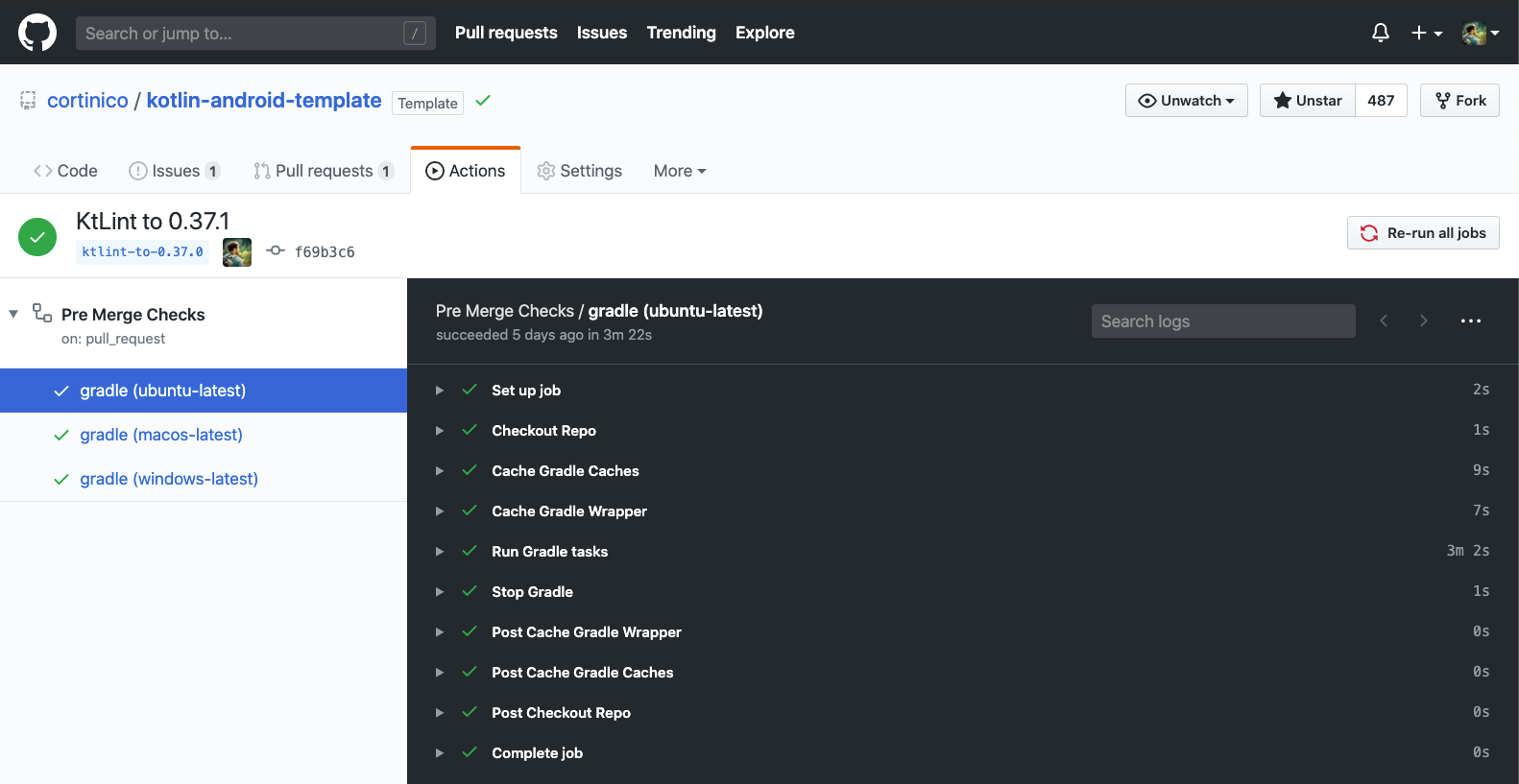Open the Explore page
Viewport: 1519px width, 784px height.
coord(765,33)
